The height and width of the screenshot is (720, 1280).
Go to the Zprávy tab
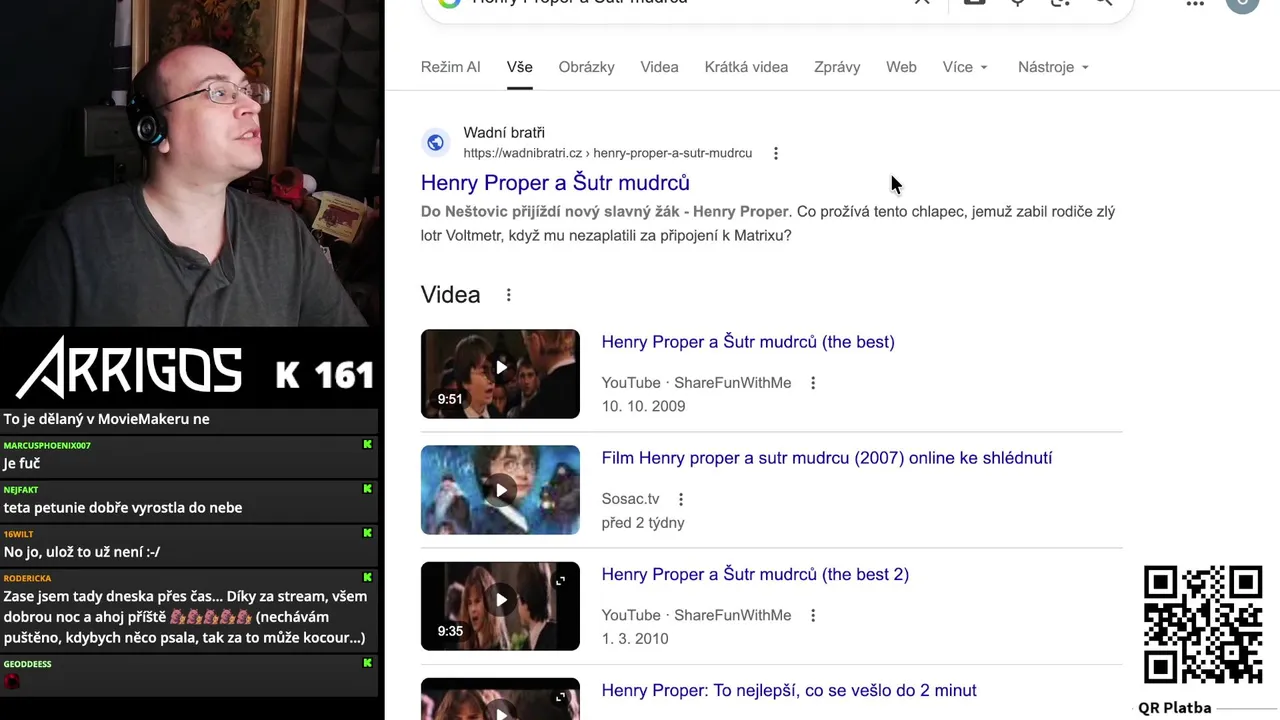(x=837, y=67)
